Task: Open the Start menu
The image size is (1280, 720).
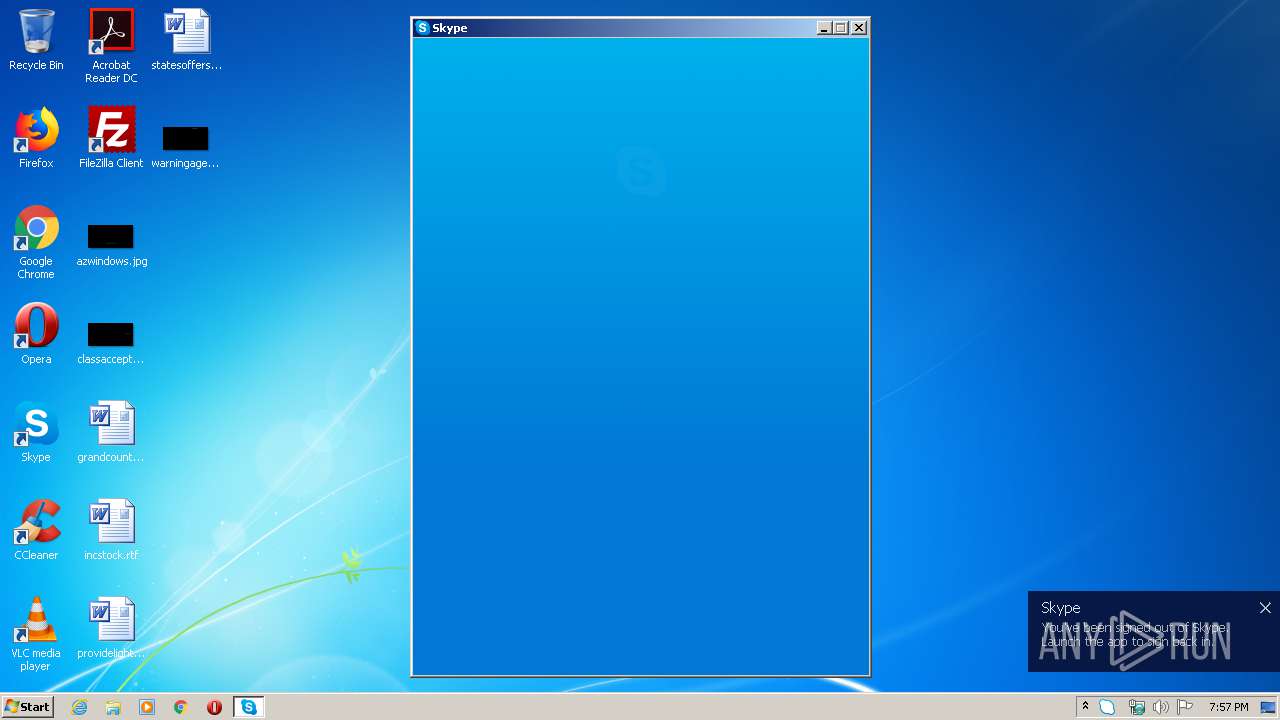Action: [x=27, y=707]
